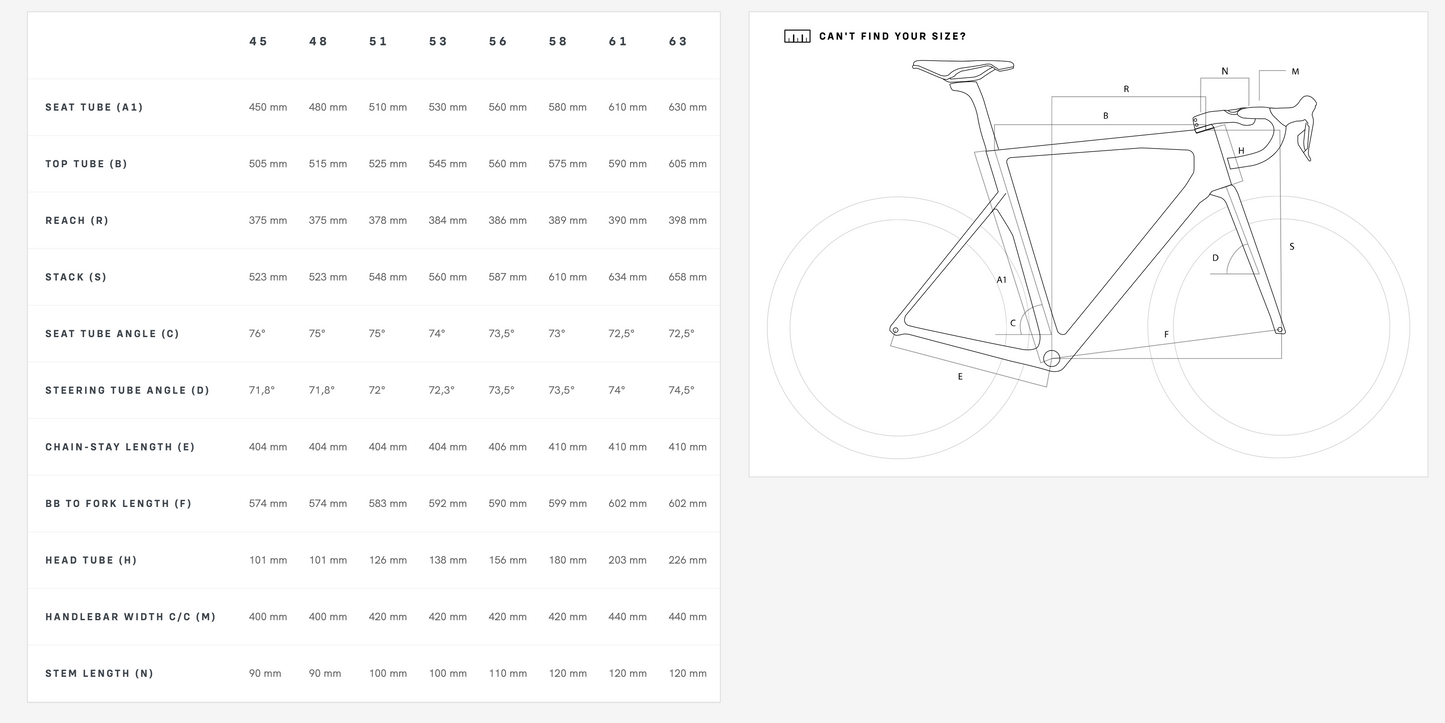Click the ruler icon beside Can't Find Your Size

(797, 36)
